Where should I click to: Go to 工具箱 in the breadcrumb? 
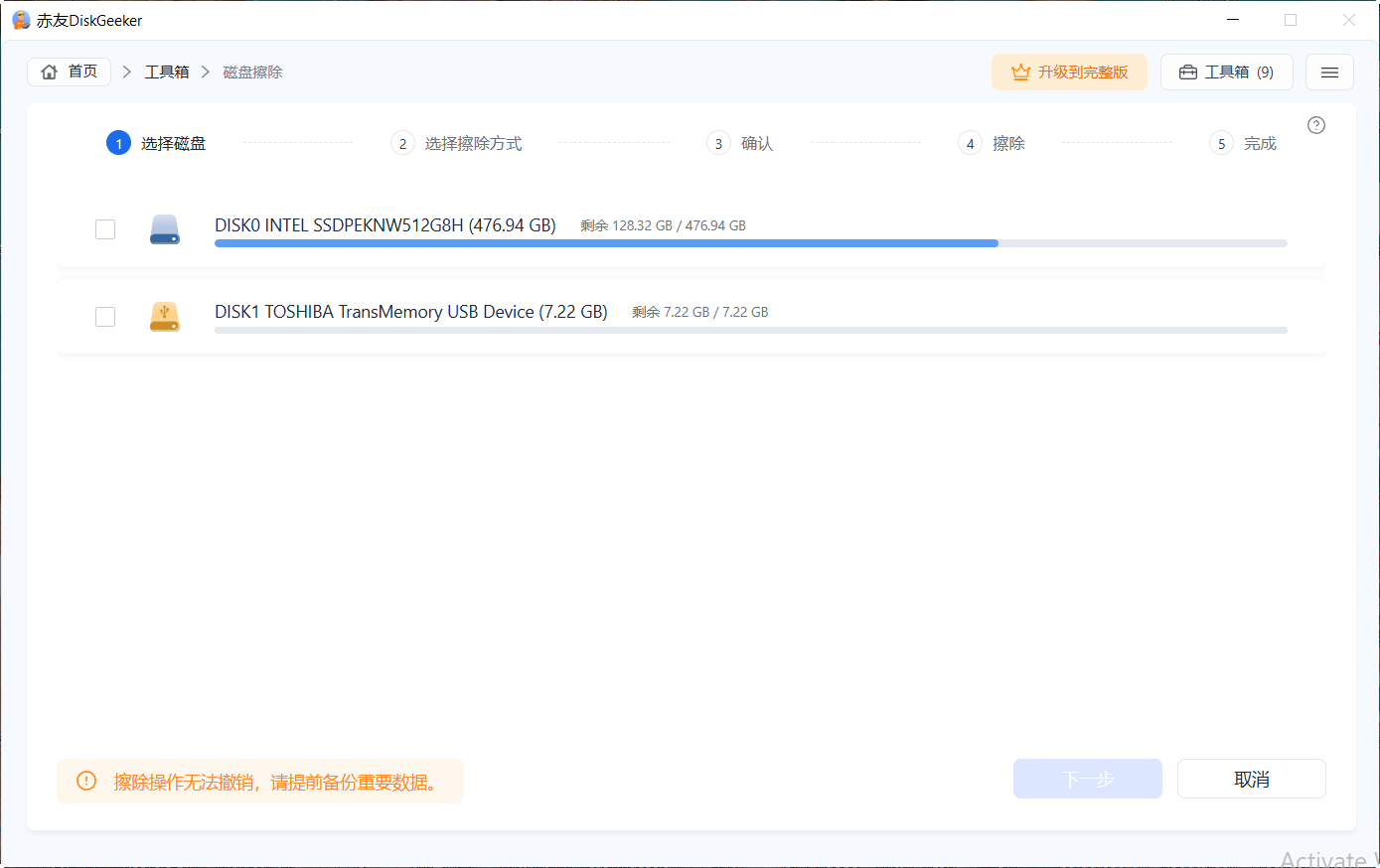click(167, 72)
